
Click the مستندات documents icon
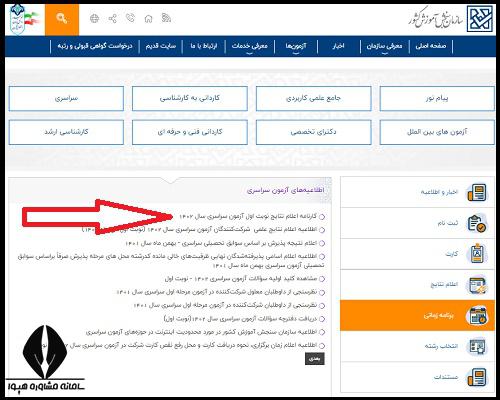pyautogui.click(x=477, y=377)
